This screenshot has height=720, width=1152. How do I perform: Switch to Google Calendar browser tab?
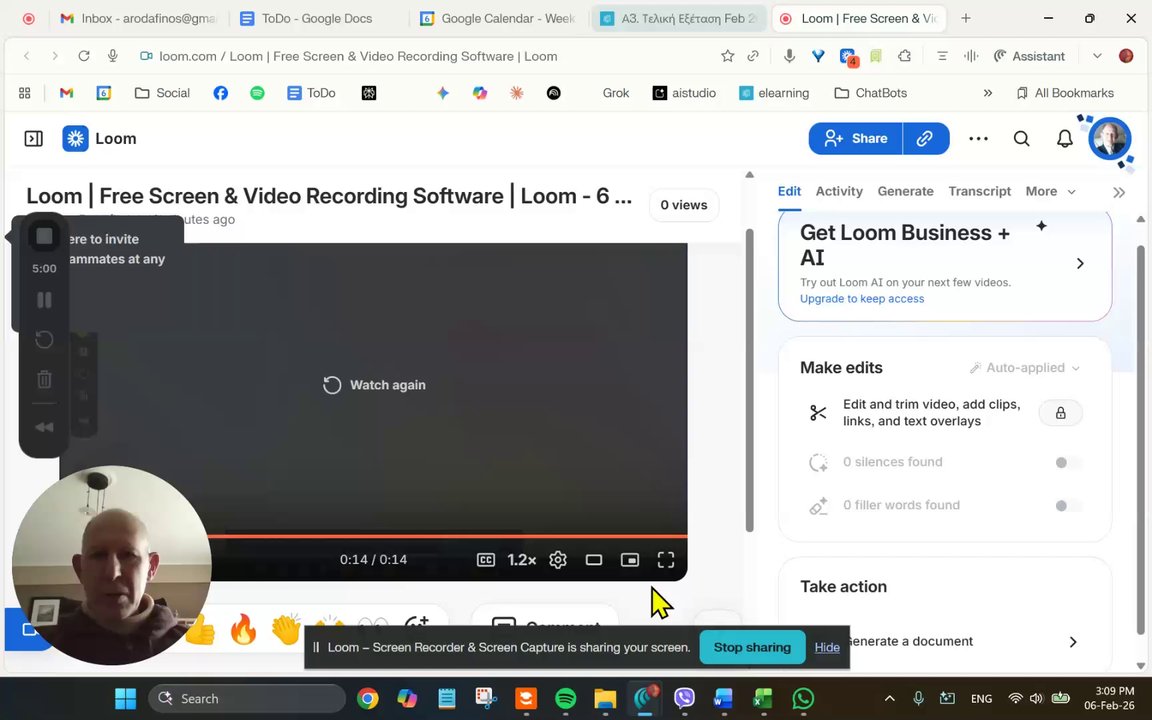[499, 18]
